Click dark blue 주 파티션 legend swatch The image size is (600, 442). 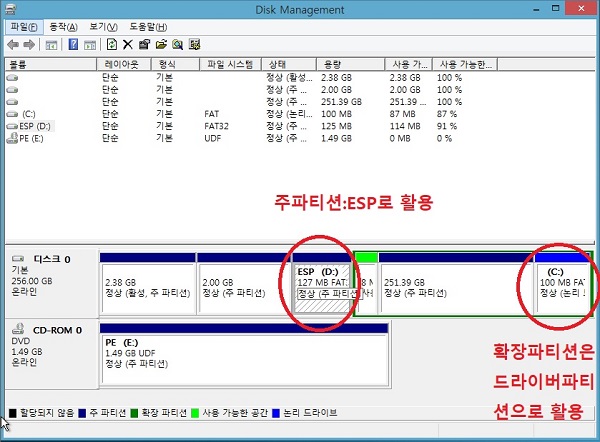(82, 413)
